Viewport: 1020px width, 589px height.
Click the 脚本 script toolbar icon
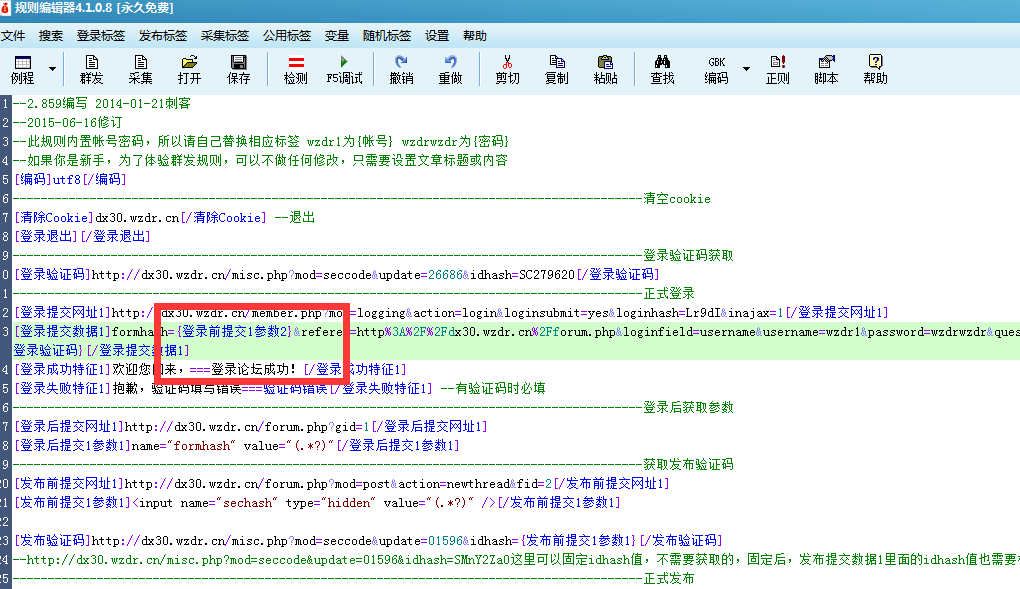point(826,69)
